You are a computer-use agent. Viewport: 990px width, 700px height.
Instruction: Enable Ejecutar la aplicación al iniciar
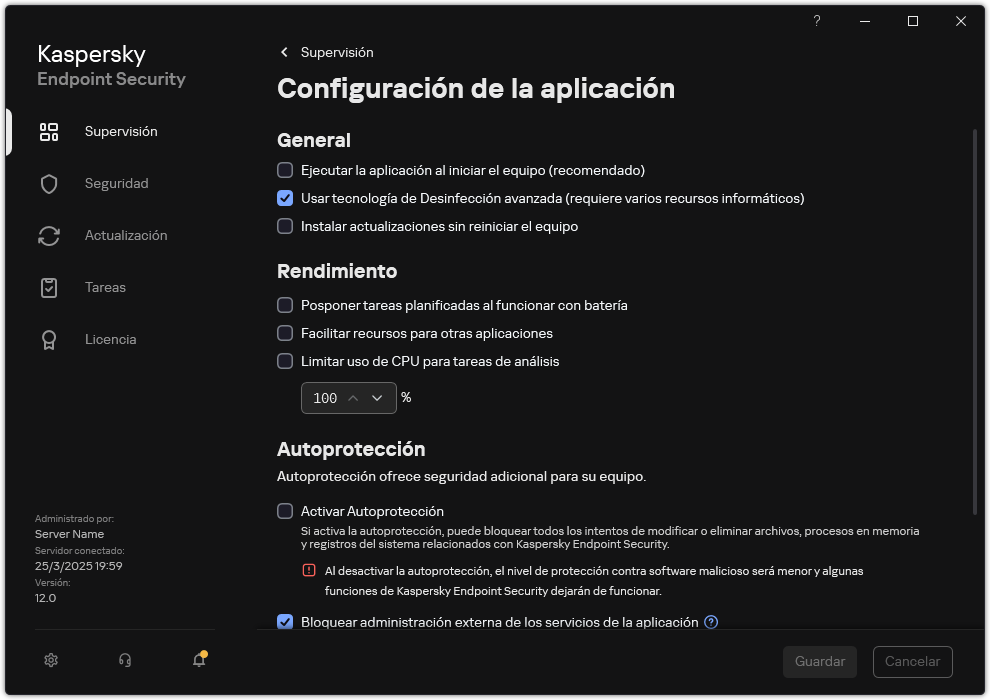pos(285,170)
